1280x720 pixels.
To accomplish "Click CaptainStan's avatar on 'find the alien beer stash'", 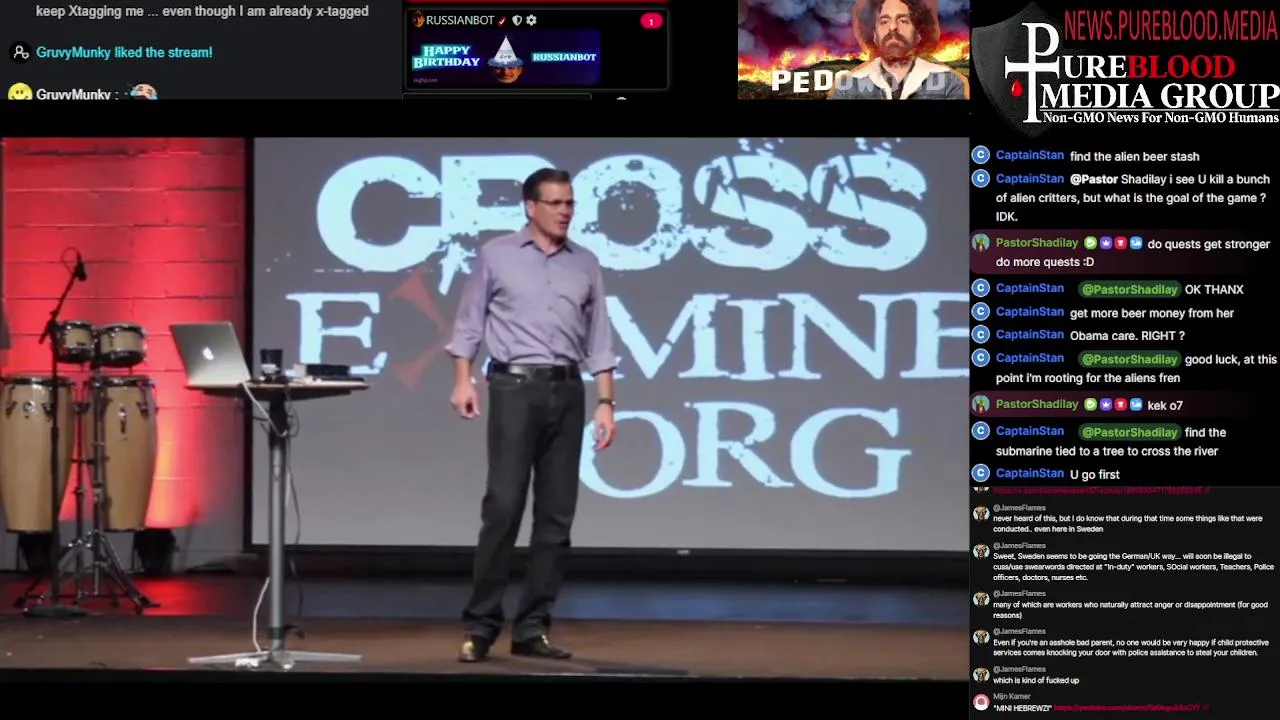I will coord(981,155).
